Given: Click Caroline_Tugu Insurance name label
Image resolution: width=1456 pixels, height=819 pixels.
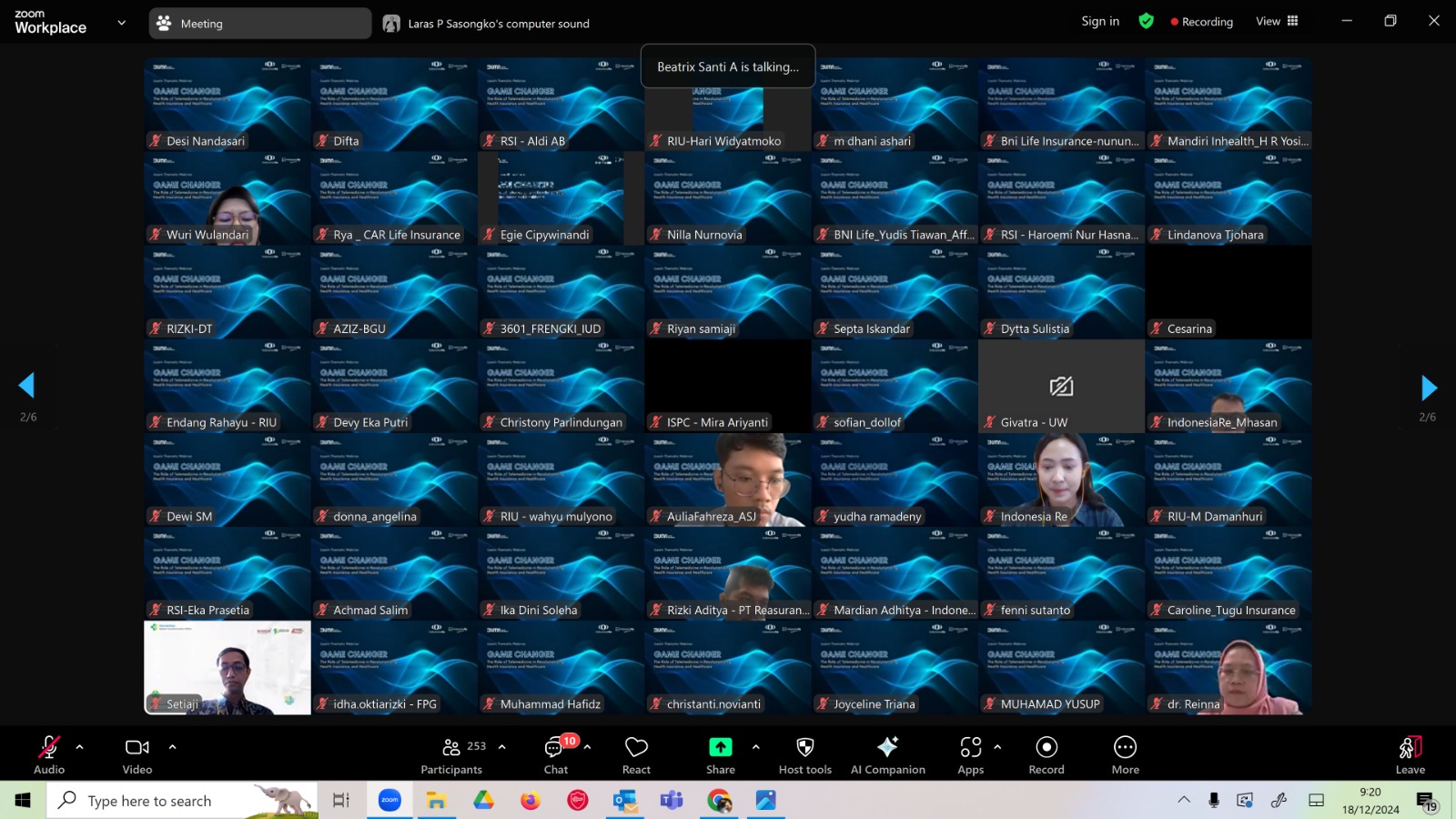Looking at the screenshot, I should tap(1231, 611).
